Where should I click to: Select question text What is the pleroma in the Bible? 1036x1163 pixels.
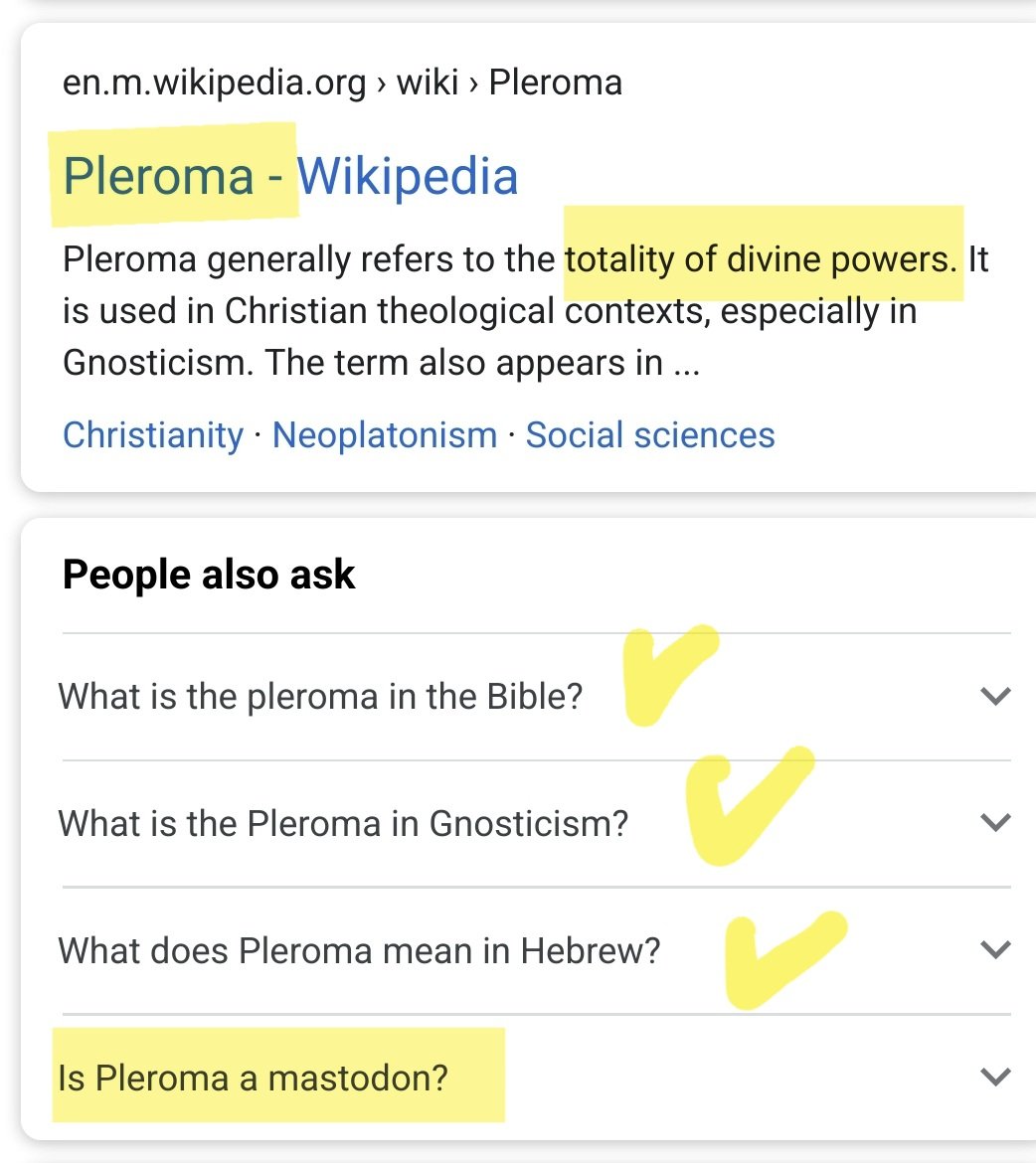(x=320, y=697)
